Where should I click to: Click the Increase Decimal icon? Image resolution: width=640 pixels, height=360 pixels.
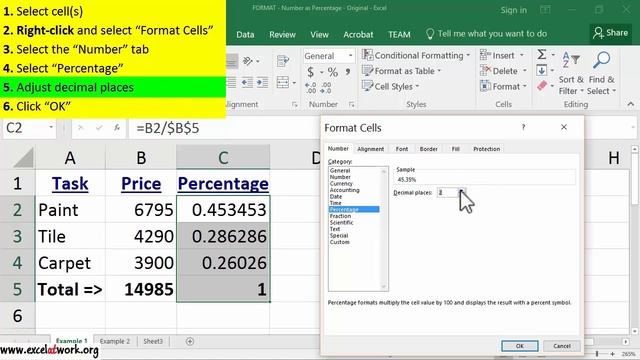tap(311, 88)
